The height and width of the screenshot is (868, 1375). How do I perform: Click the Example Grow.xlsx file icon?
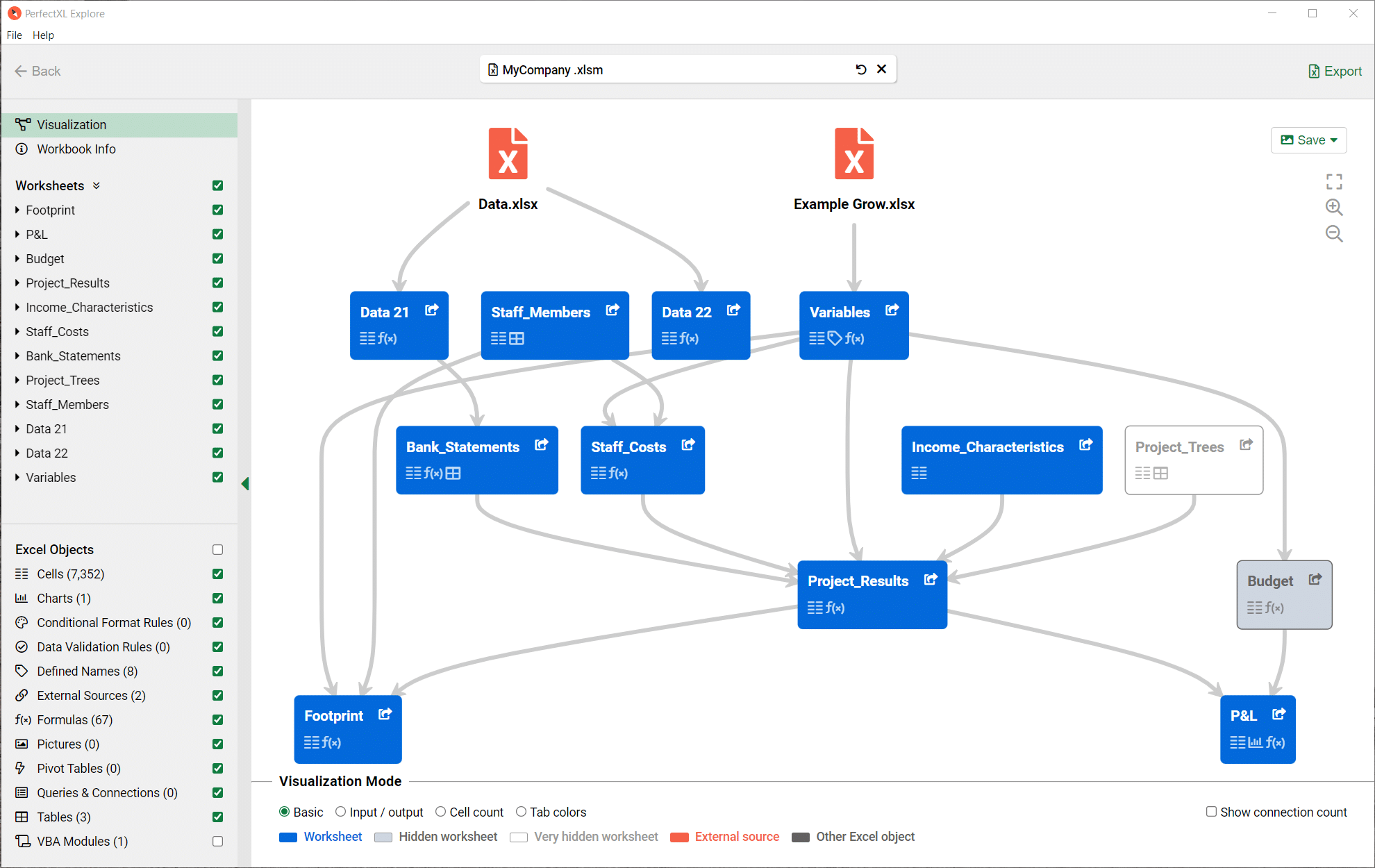pyautogui.click(x=854, y=153)
